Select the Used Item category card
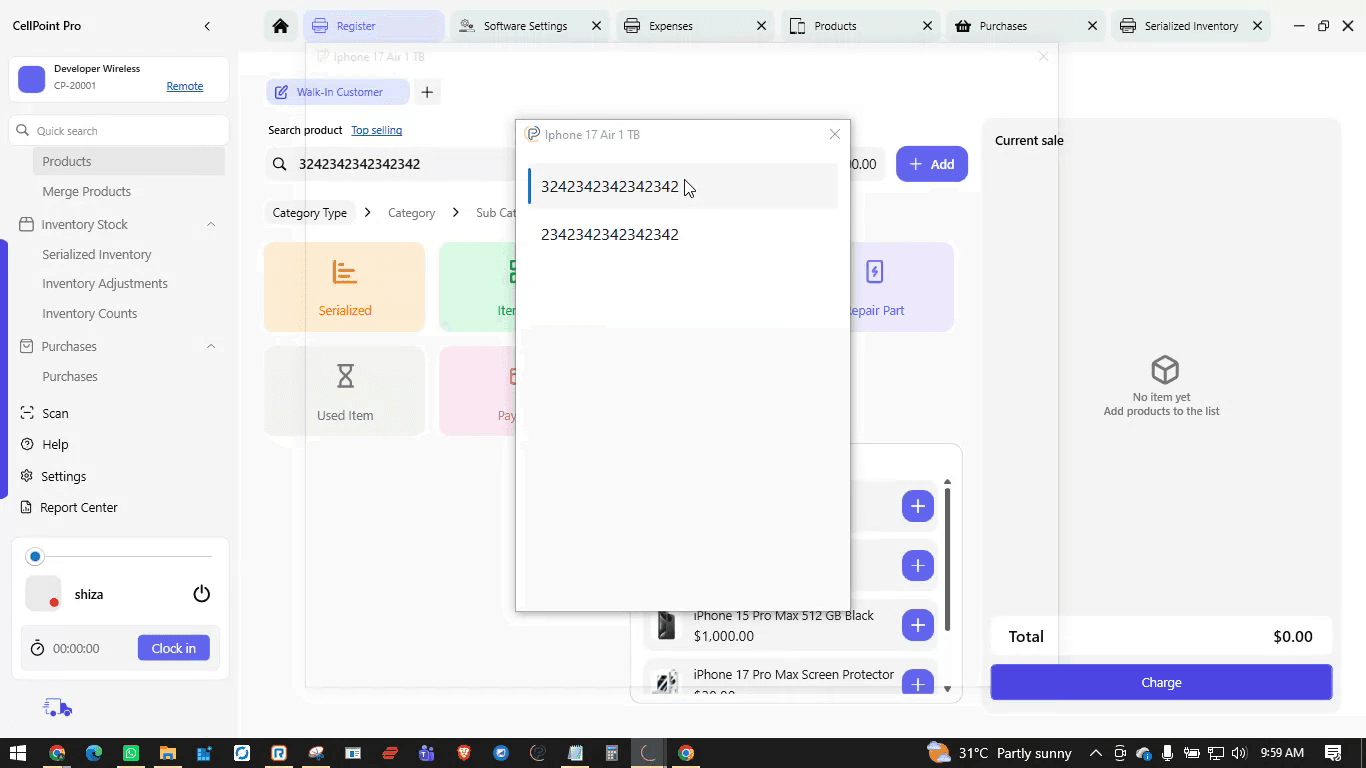 (345, 391)
